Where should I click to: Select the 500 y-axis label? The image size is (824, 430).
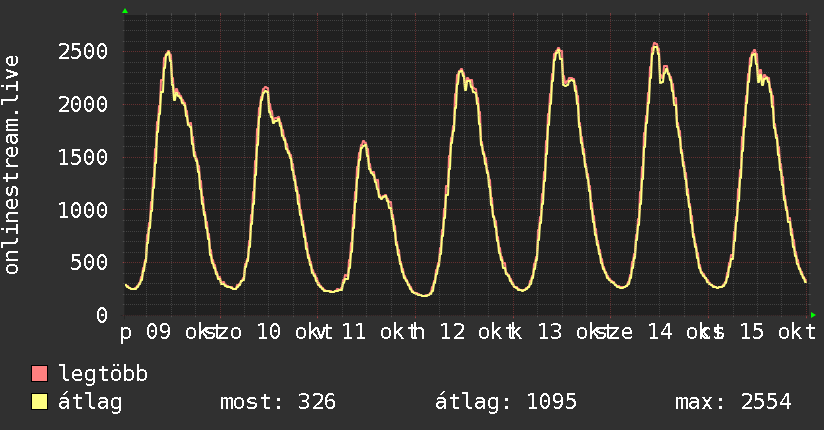pyautogui.click(x=89, y=262)
